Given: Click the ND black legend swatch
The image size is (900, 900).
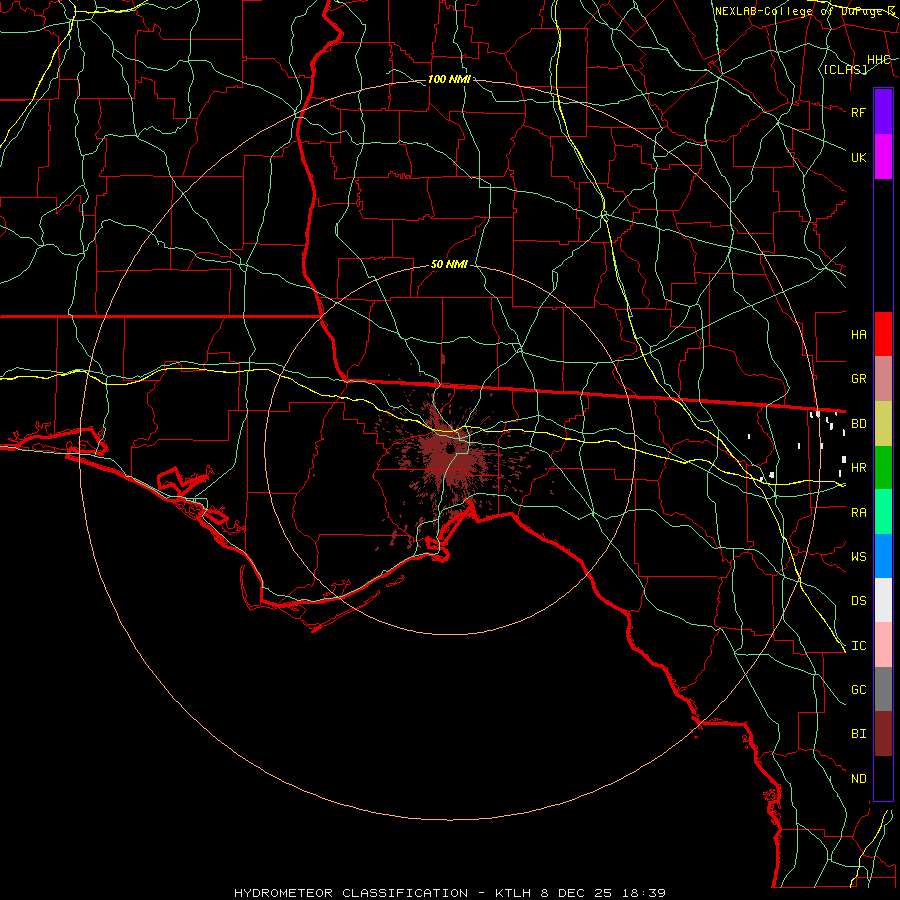Looking at the screenshot, I should pyautogui.click(x=883, y=778).
